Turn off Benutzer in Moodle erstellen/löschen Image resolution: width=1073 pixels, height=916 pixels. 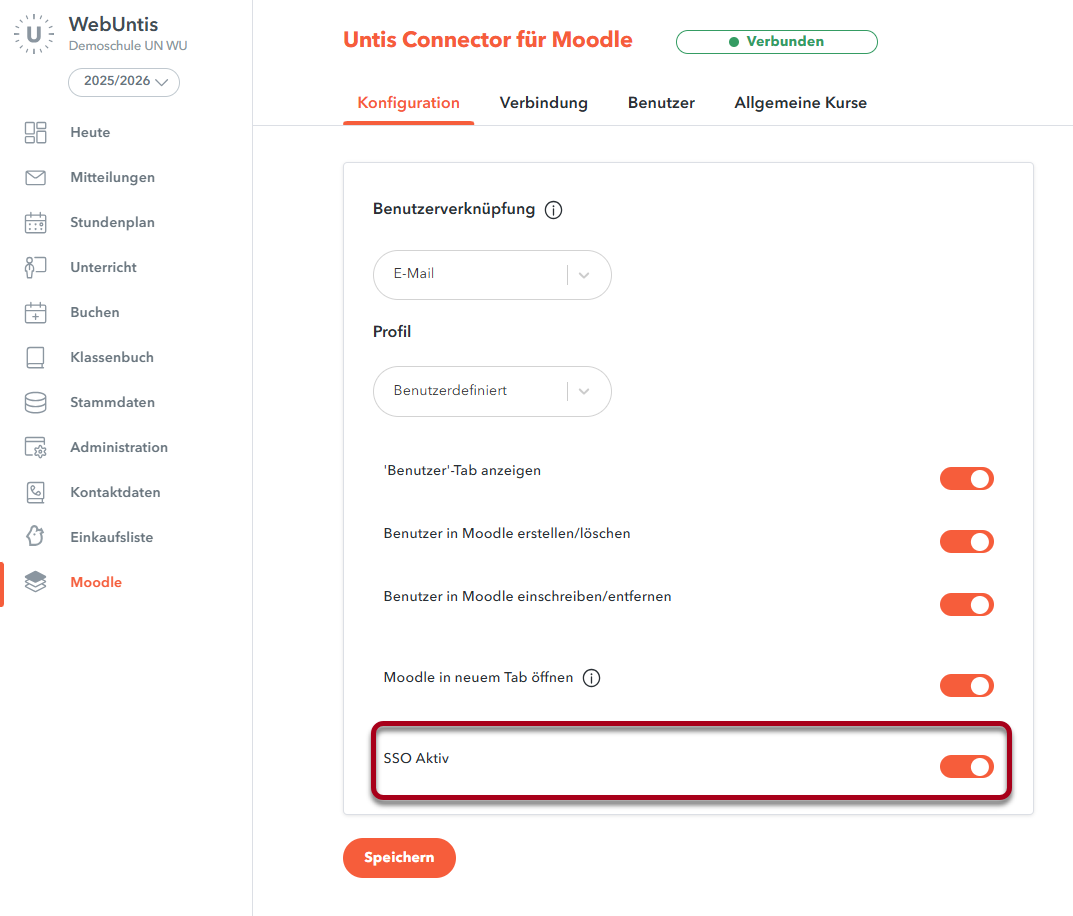pyautogui.click(x=966, y=542)
